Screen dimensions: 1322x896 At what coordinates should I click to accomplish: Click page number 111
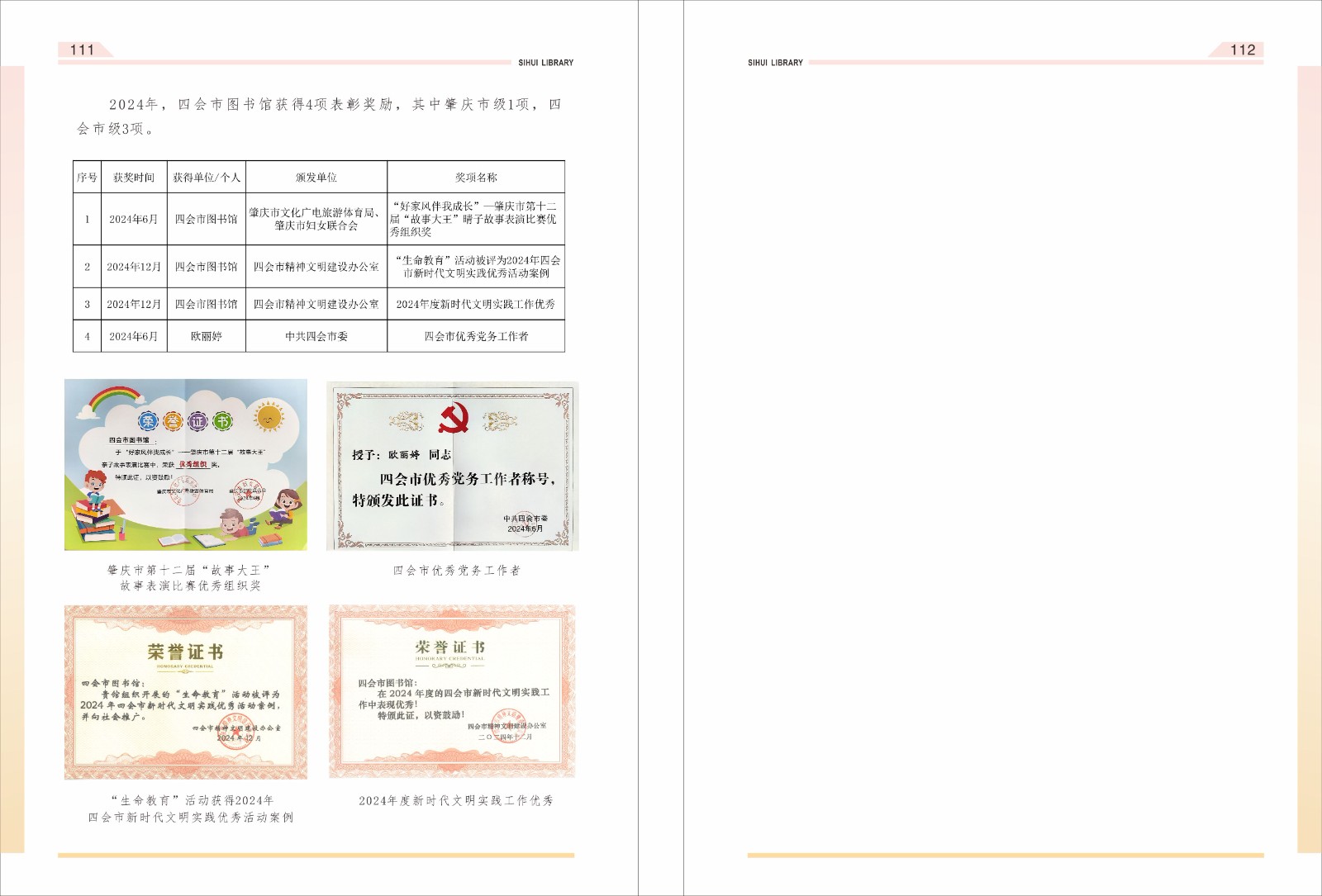click(83, 50)
